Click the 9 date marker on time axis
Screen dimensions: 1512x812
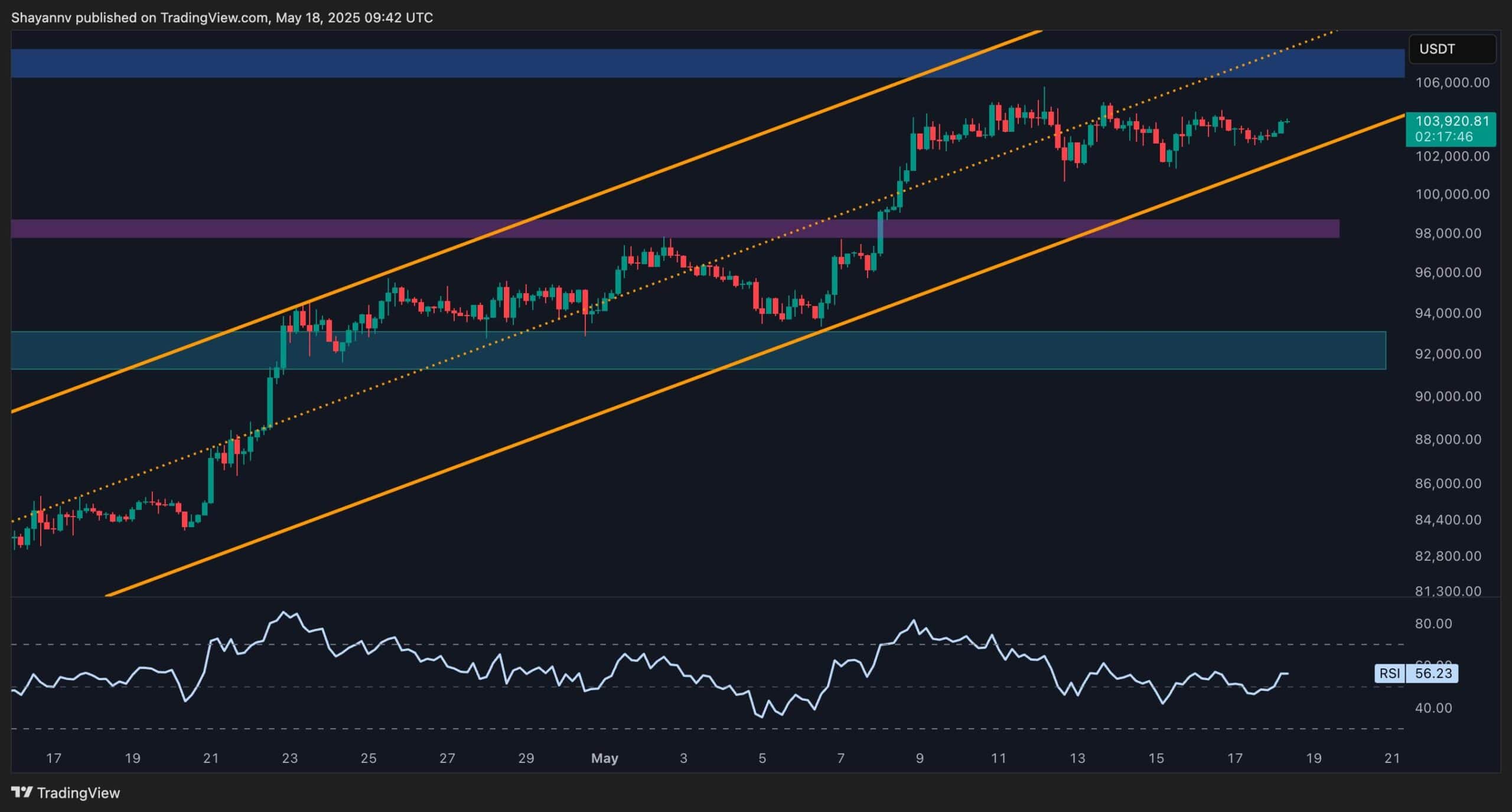(x=920, y=758)
